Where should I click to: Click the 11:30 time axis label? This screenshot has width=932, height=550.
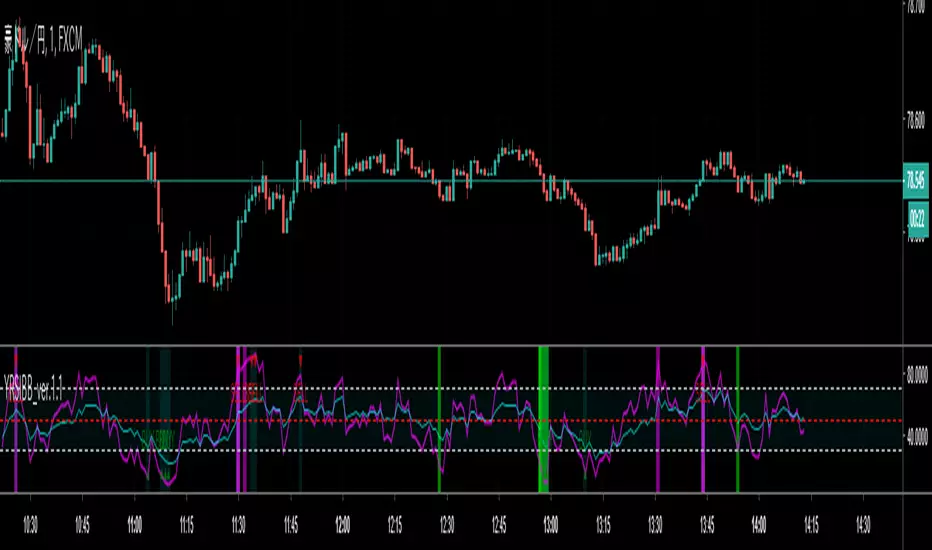pyautogui.click(x=238, y=525)
